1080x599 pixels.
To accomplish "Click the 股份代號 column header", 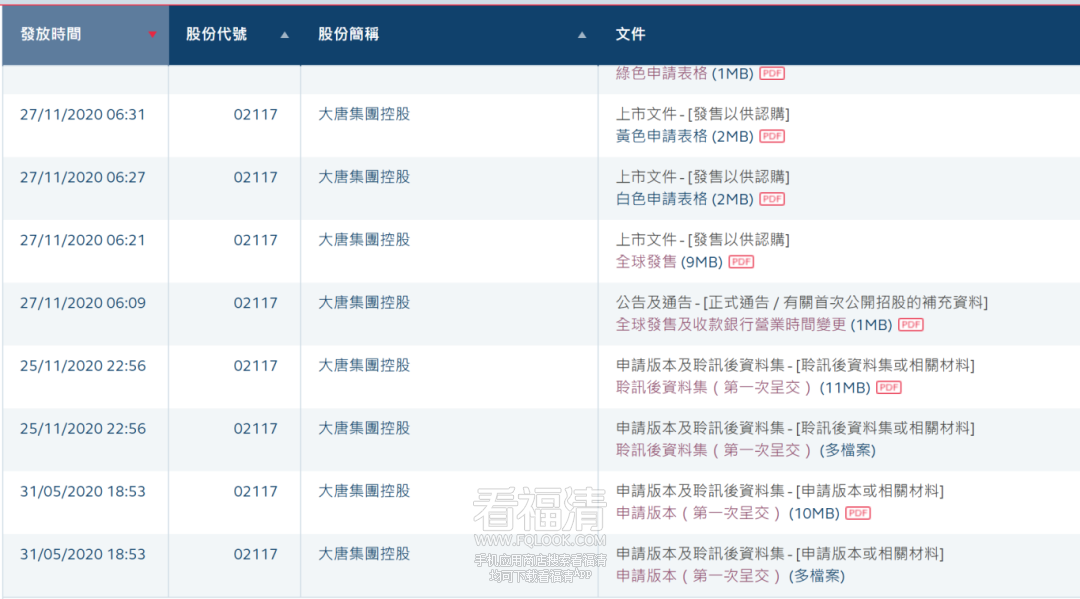I will point(235,34).
